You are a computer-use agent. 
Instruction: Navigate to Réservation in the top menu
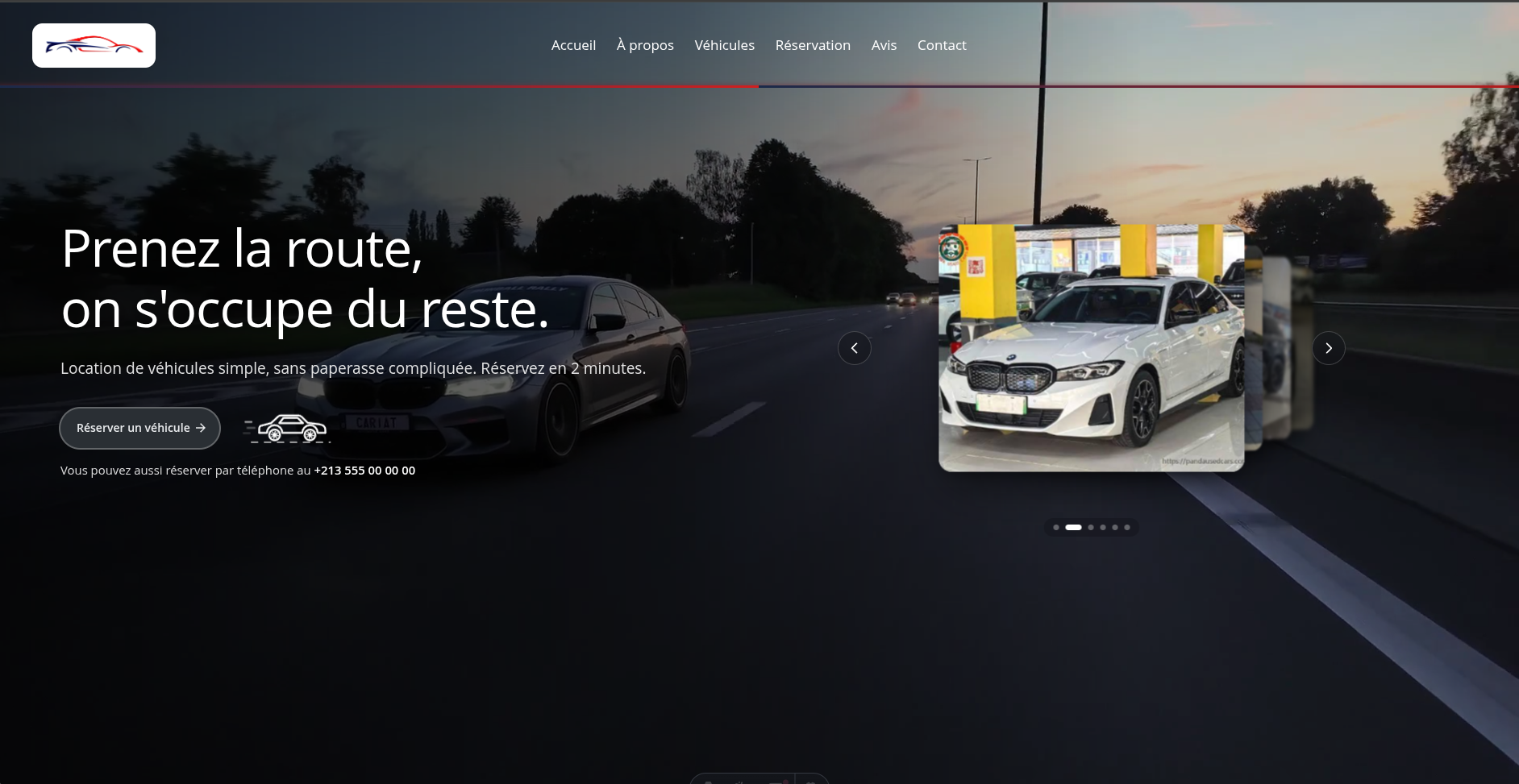click(813, 45)
